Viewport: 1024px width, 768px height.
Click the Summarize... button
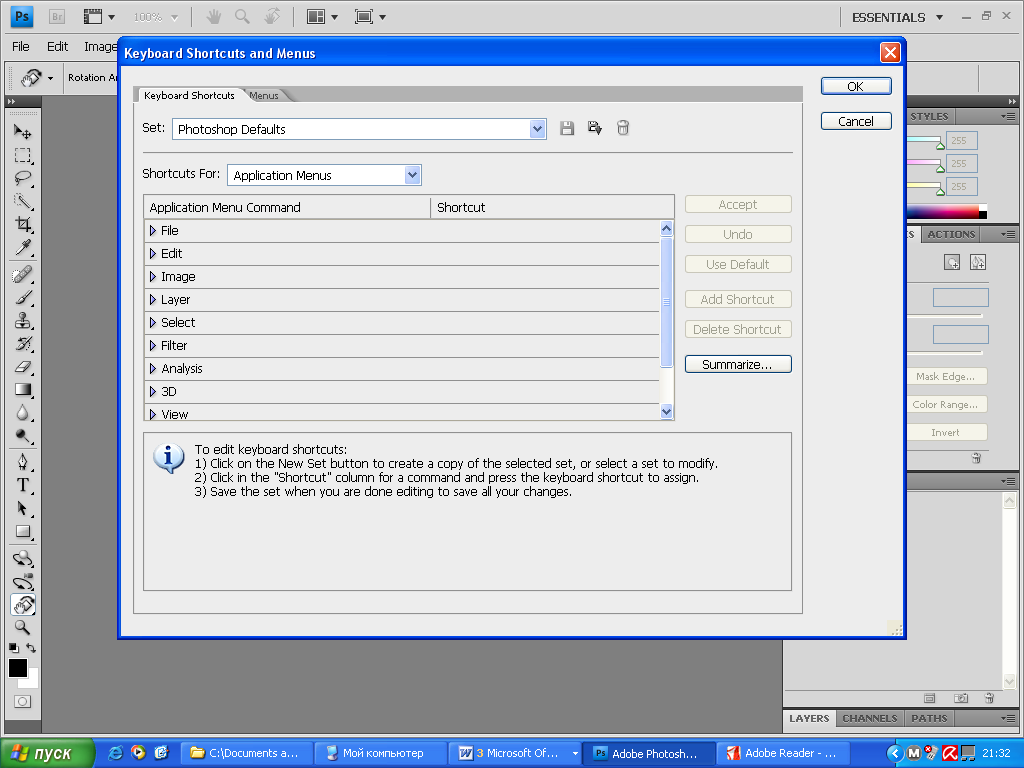point(738,364)
